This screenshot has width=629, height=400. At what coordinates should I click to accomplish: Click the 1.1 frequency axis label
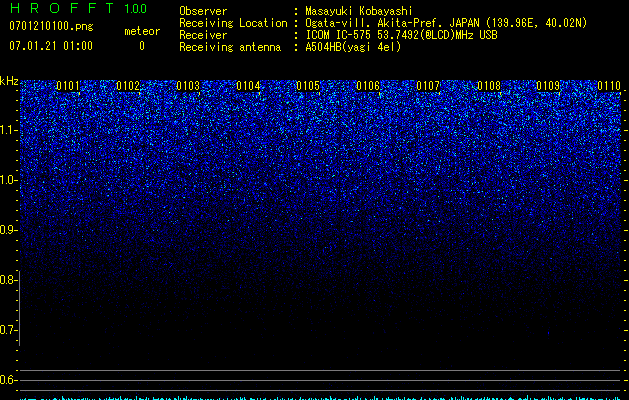point(9,131)
